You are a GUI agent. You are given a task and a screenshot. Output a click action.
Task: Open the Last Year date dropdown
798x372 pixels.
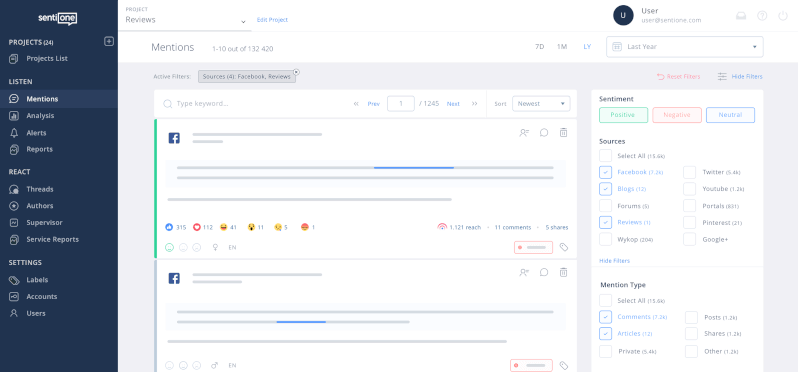685,46
